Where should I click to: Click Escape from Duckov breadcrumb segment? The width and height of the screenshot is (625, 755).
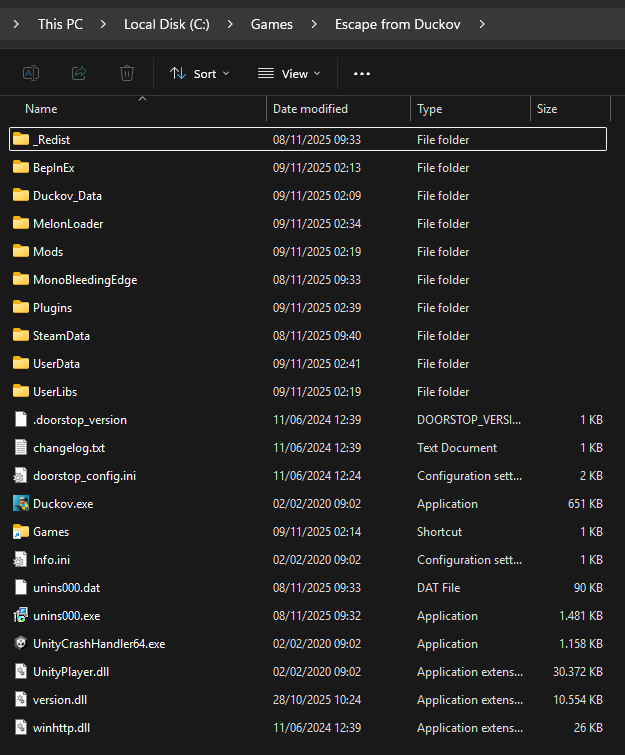[x=398, y=24]
